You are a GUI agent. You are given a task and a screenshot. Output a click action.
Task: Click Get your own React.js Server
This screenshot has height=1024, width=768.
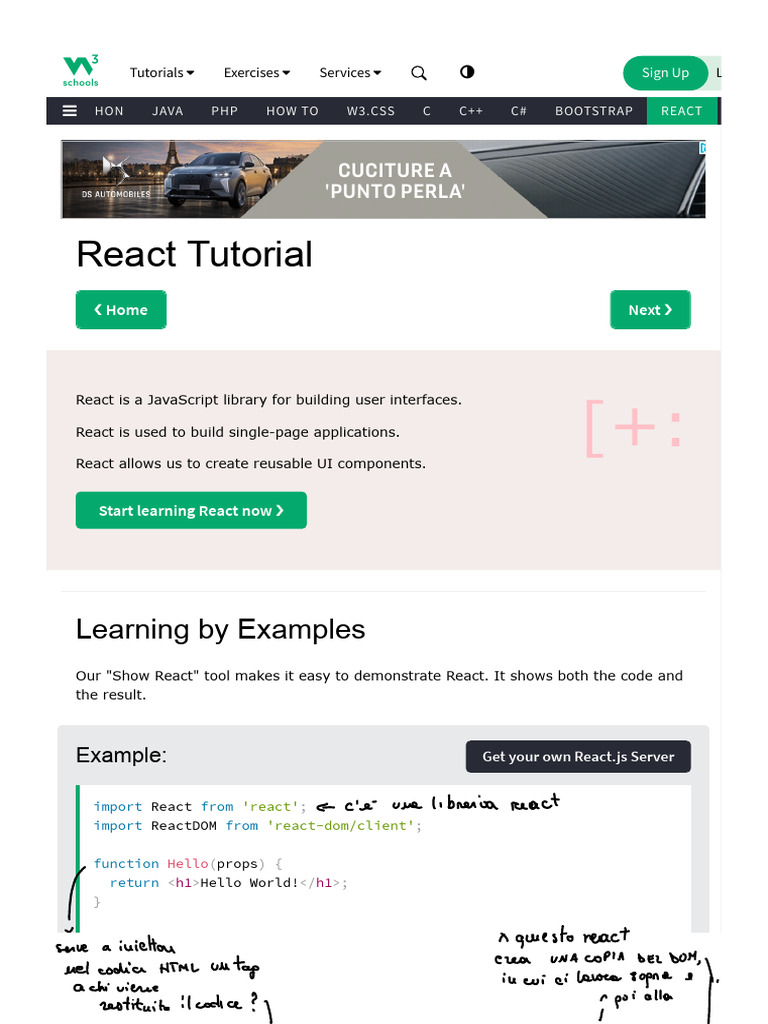[x=578, y=756]
